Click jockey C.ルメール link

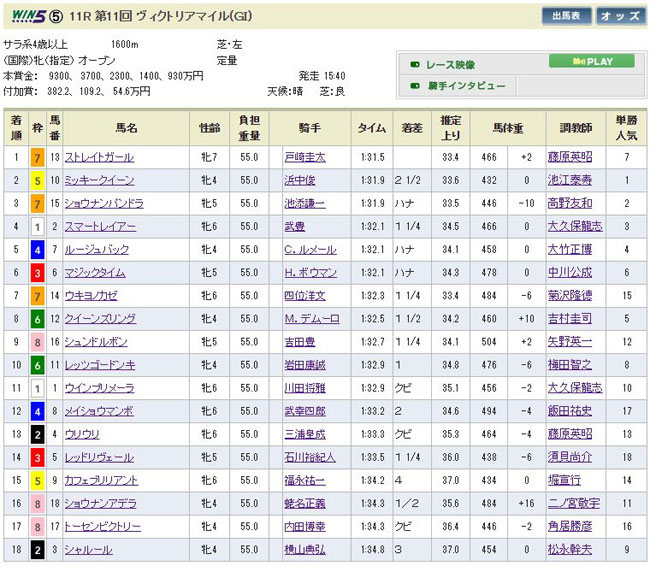(x=307, y=249)
